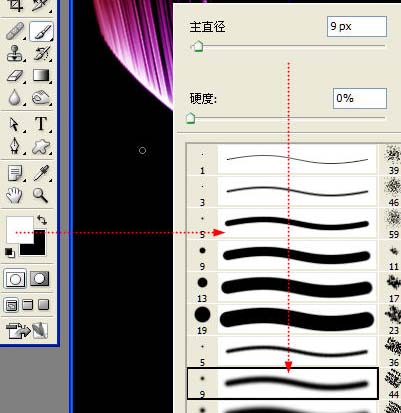This screenshot has width=401, height=413.
Task: Switch foreground and background colors
Action: pyautogui.click(x=42, y=220)
